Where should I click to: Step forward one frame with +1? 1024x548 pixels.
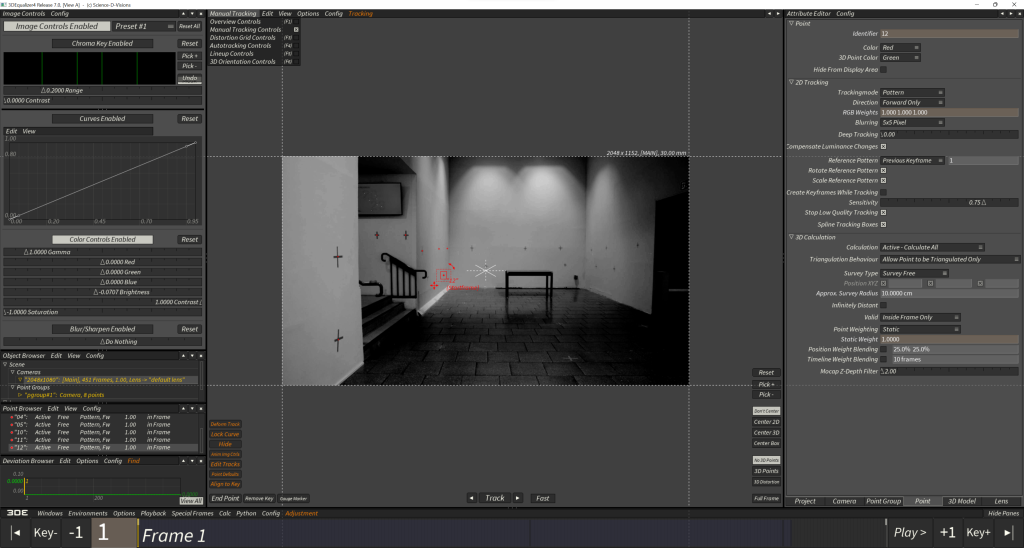947,533
